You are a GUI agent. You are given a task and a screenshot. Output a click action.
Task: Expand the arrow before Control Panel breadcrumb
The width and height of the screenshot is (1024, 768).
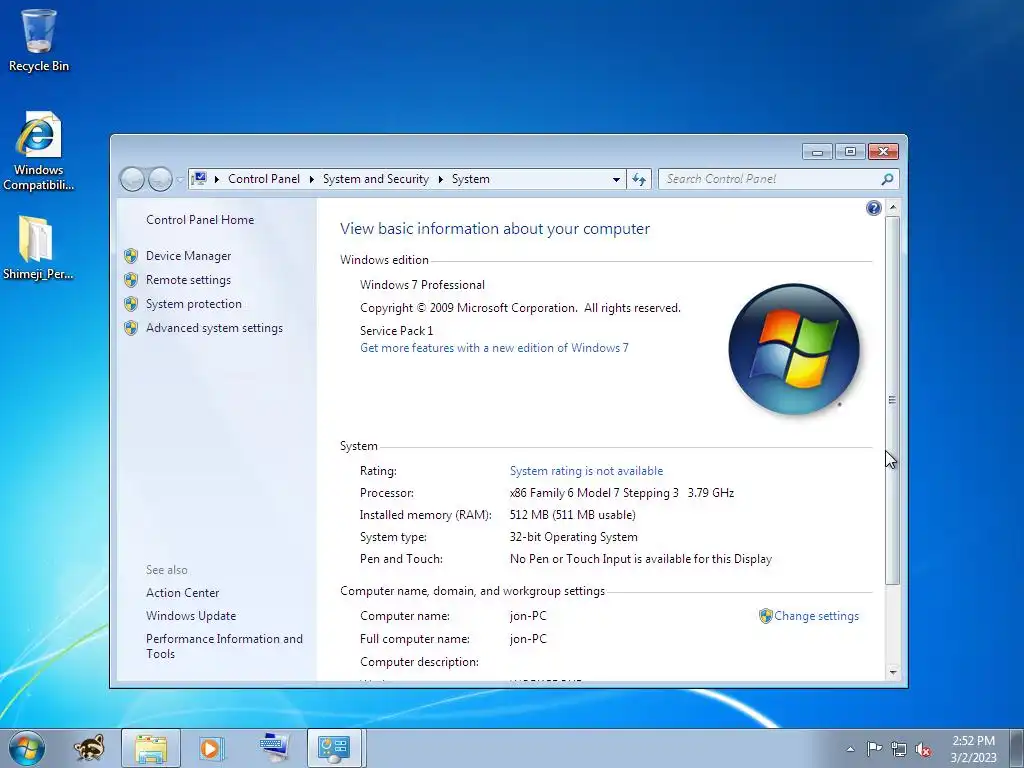pos(217,179)
